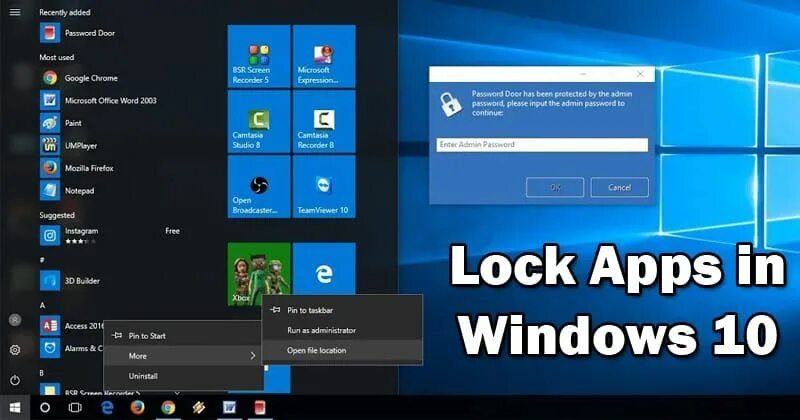The height and width of the screenshot is (420, 800).
Task: Launch Edge from the taskbar
Action: [107, 408]
